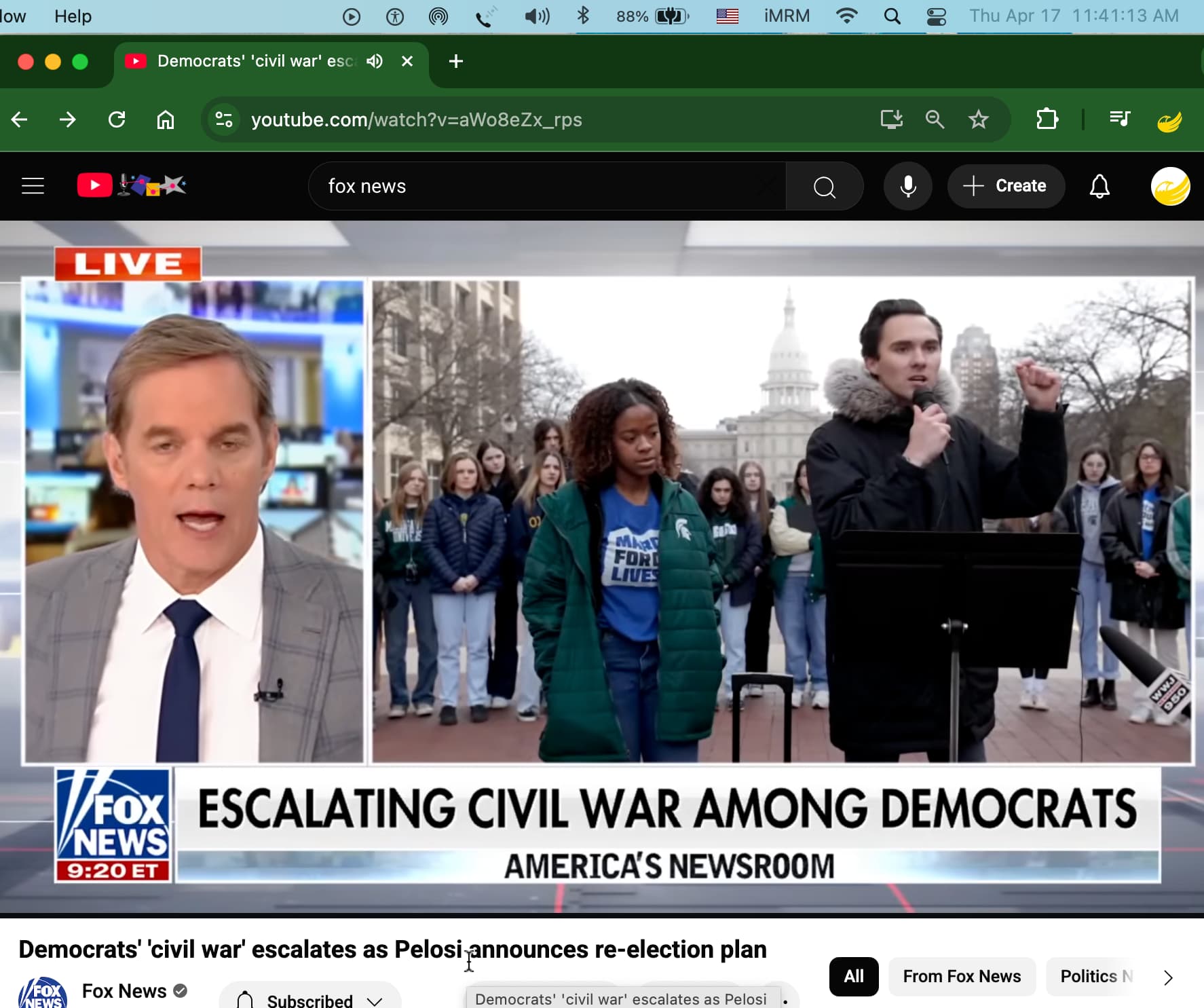Open the browser profile icon in toolbar
This screenshot has width=1204, height=1008.
tap(1169, 120)
